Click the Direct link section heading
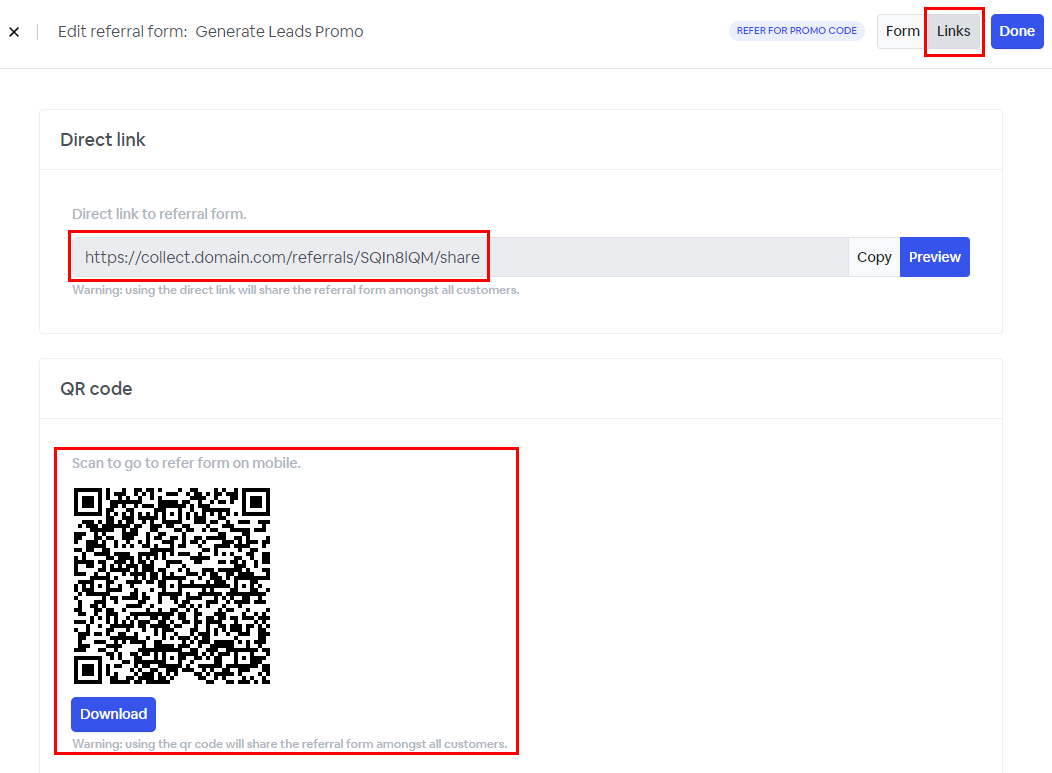Screen dimensions: 1052x773 point(103,140)
